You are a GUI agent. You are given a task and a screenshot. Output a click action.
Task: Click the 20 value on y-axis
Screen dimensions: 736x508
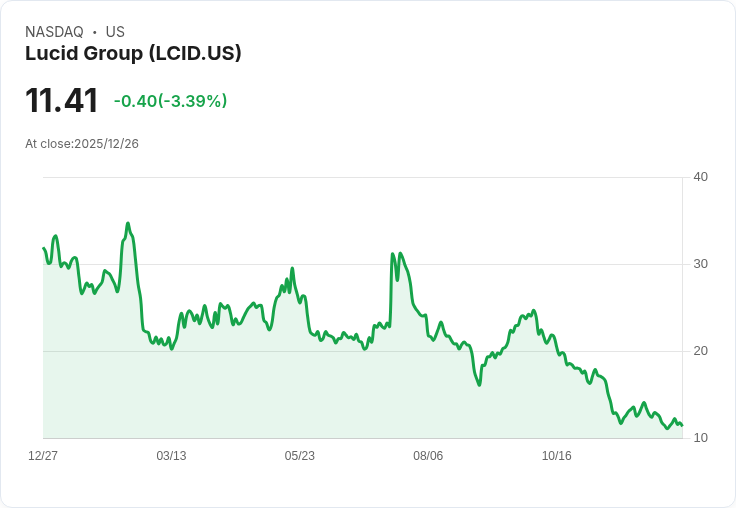click(700, 351)
